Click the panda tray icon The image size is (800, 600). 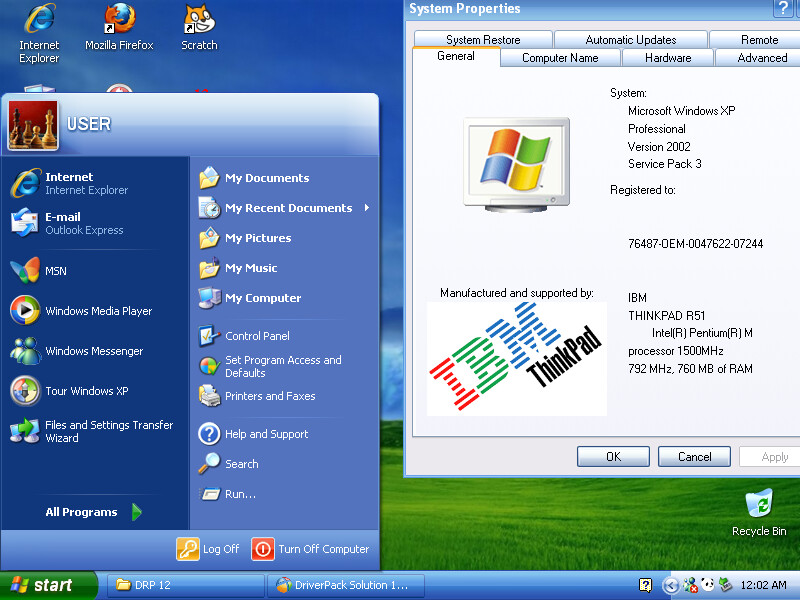[708, 585]
